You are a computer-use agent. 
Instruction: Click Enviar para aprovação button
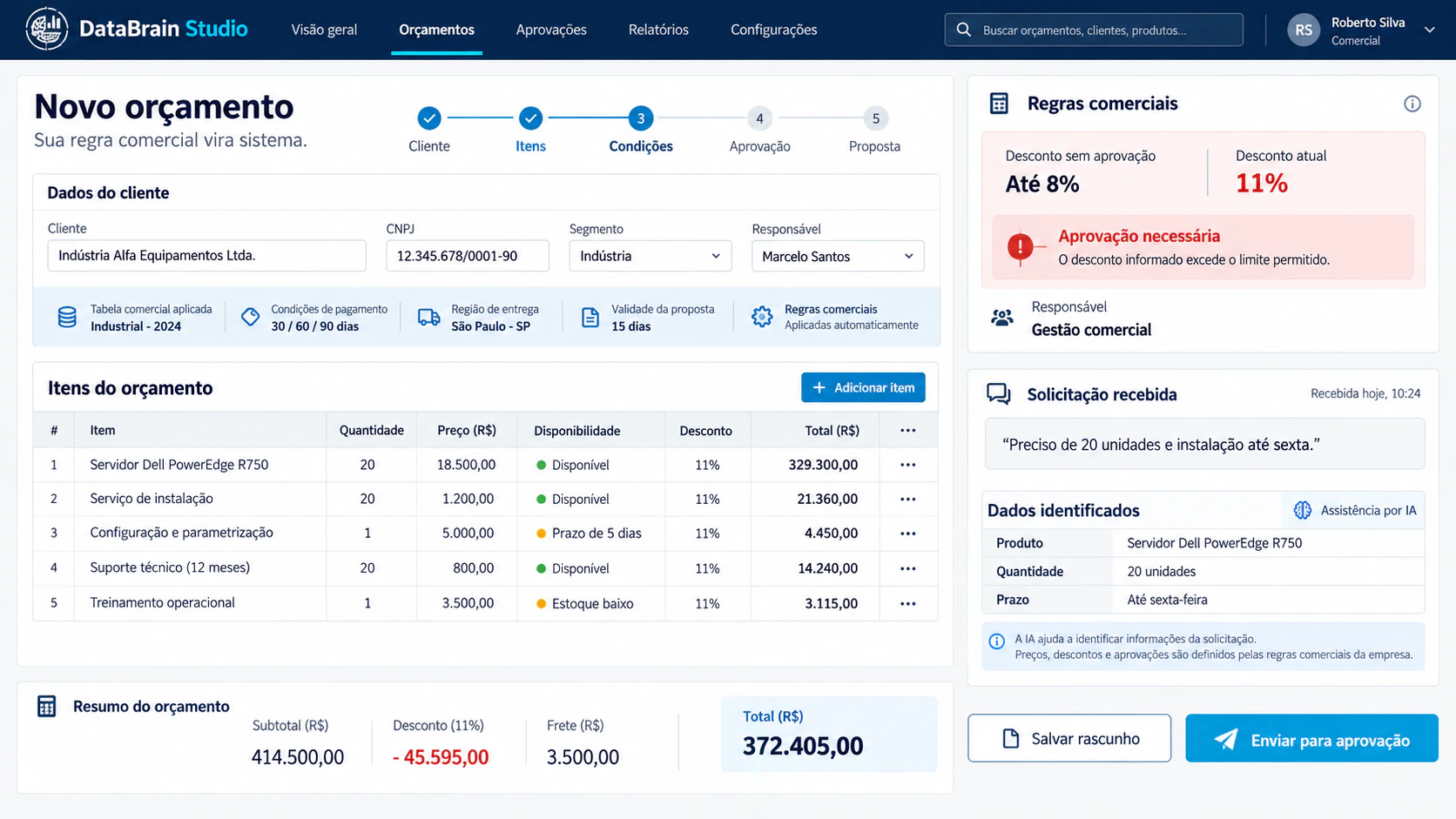tap(1311, 738)
